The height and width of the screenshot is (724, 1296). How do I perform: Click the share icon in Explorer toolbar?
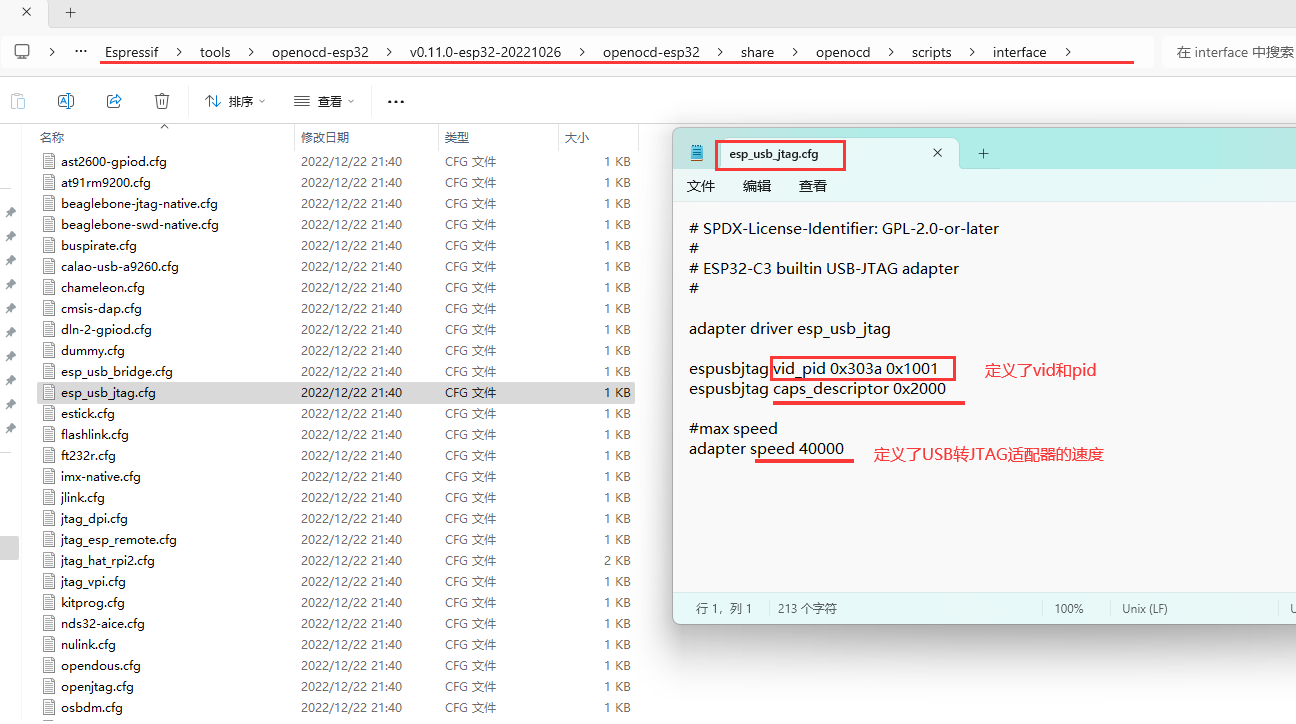point(114,101)
